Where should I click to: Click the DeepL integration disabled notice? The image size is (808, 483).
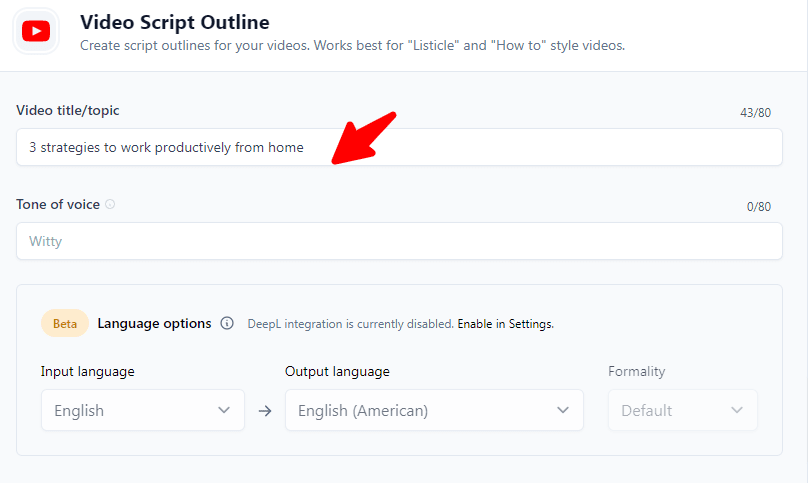pyautogui.click(x=350, y=324)
